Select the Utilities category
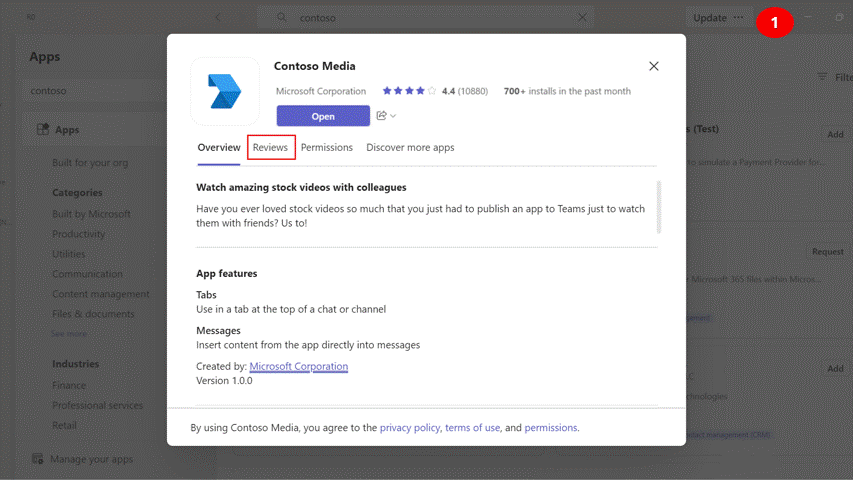The height and width of the screenshot is (480, 853). point(69,254)
